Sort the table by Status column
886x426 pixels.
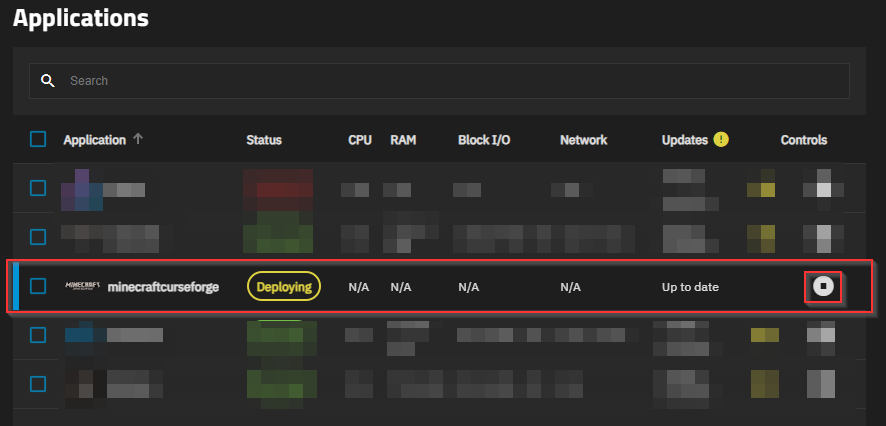tap(264, 140)
